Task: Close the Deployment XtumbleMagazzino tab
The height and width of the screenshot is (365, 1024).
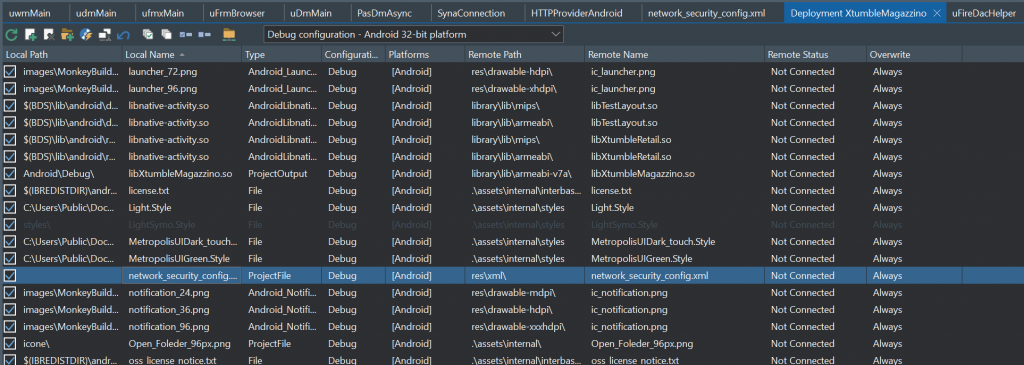Action: [937, 13]
